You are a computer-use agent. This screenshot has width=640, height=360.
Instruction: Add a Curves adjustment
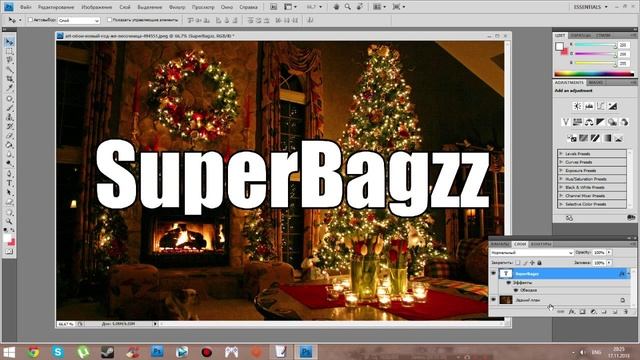tap(600, 106)
